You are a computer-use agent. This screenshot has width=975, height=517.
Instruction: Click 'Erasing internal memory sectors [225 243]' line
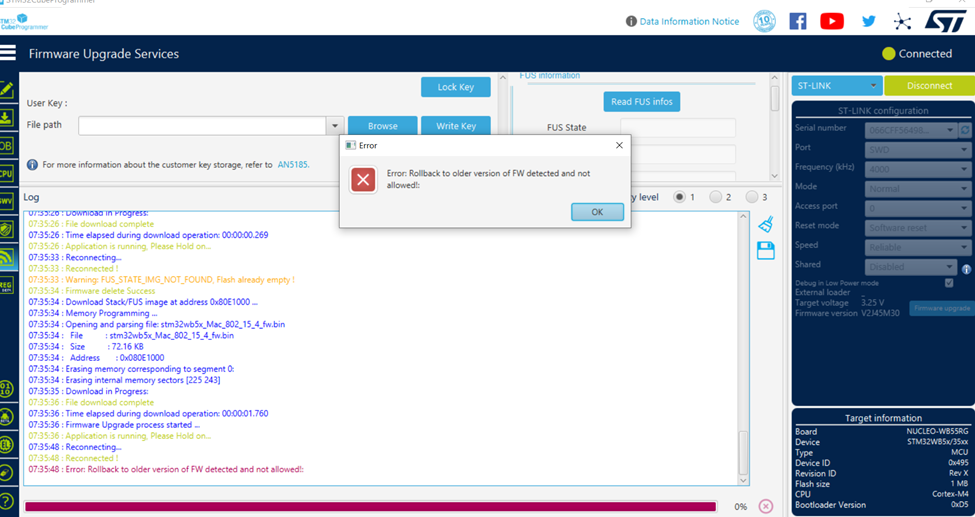tap(124, 380)
